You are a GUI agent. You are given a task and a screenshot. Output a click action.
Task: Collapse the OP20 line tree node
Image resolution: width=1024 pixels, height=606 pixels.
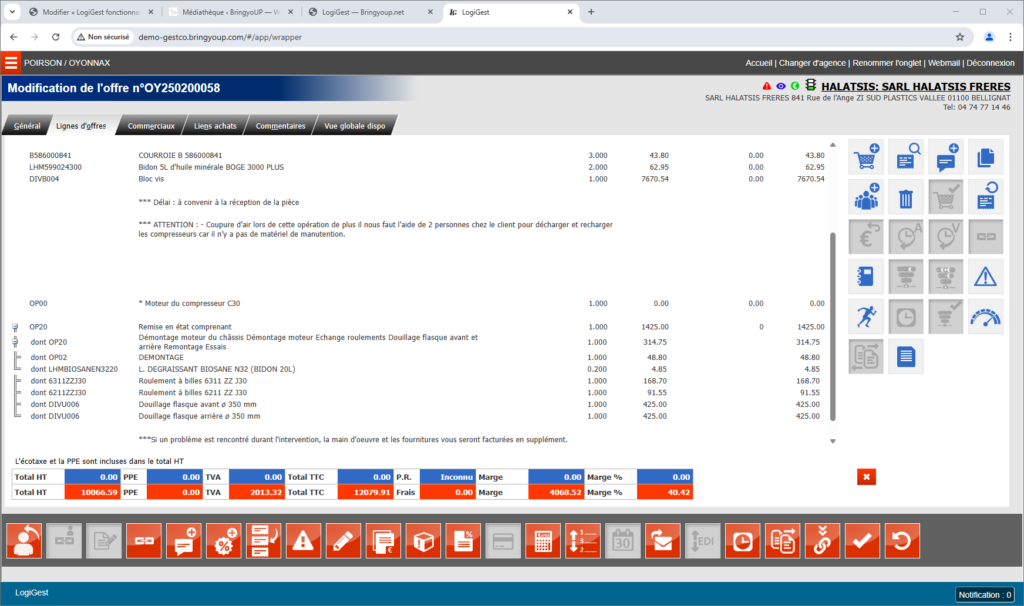coord(15,327)
